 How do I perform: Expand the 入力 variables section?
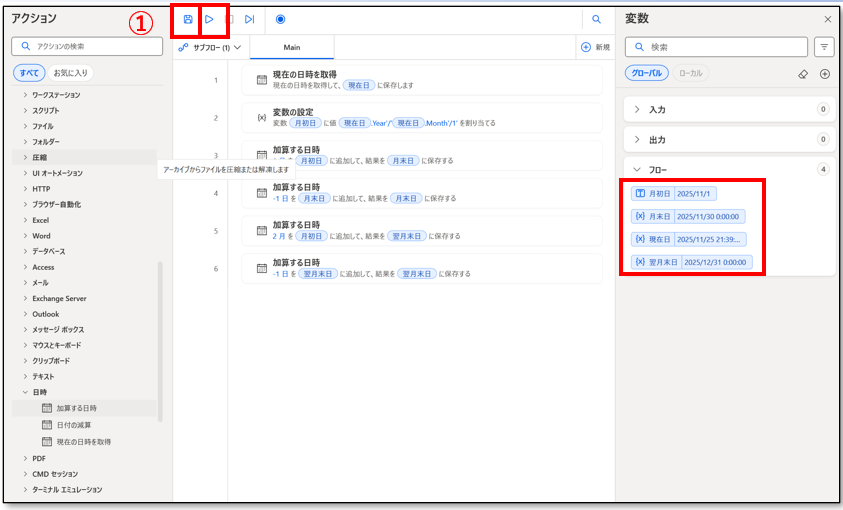point(638,109)
